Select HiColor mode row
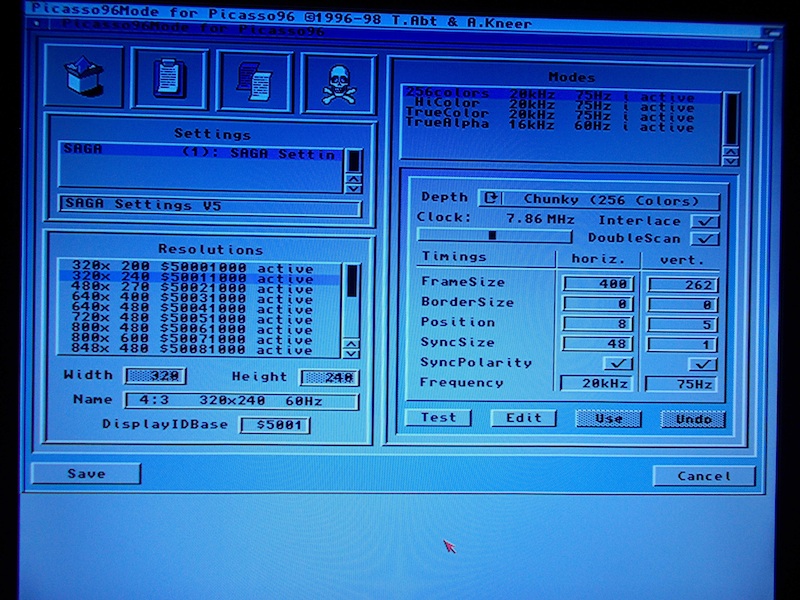800x600 pixels. (562, 105)
